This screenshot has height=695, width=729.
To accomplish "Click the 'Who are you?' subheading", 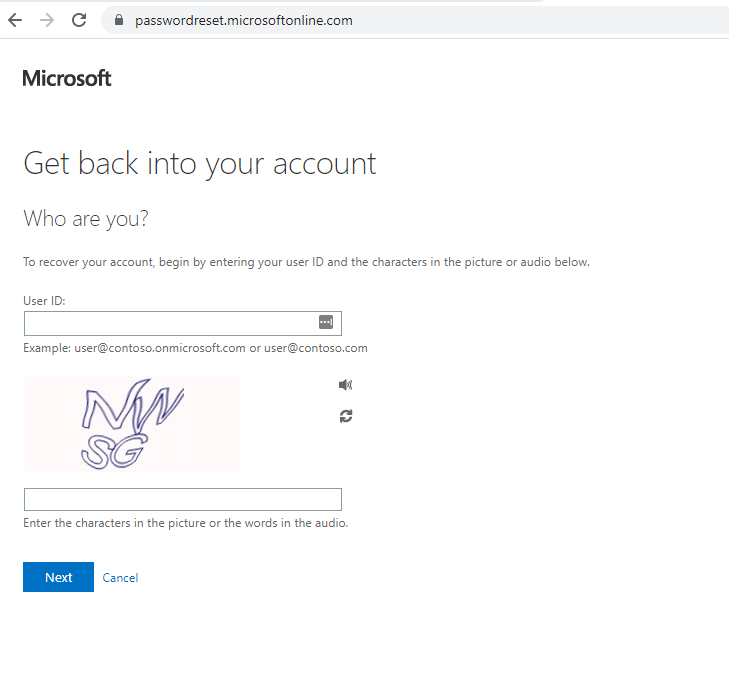I will (x=86, y=218).
